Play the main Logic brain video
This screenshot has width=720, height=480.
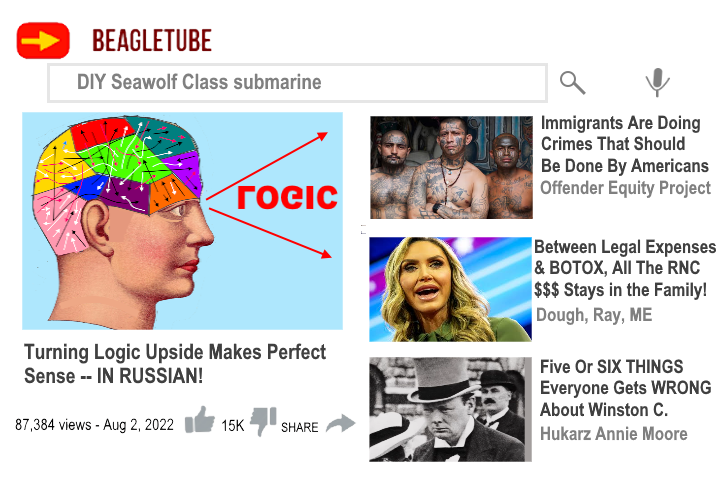(182, 221)
